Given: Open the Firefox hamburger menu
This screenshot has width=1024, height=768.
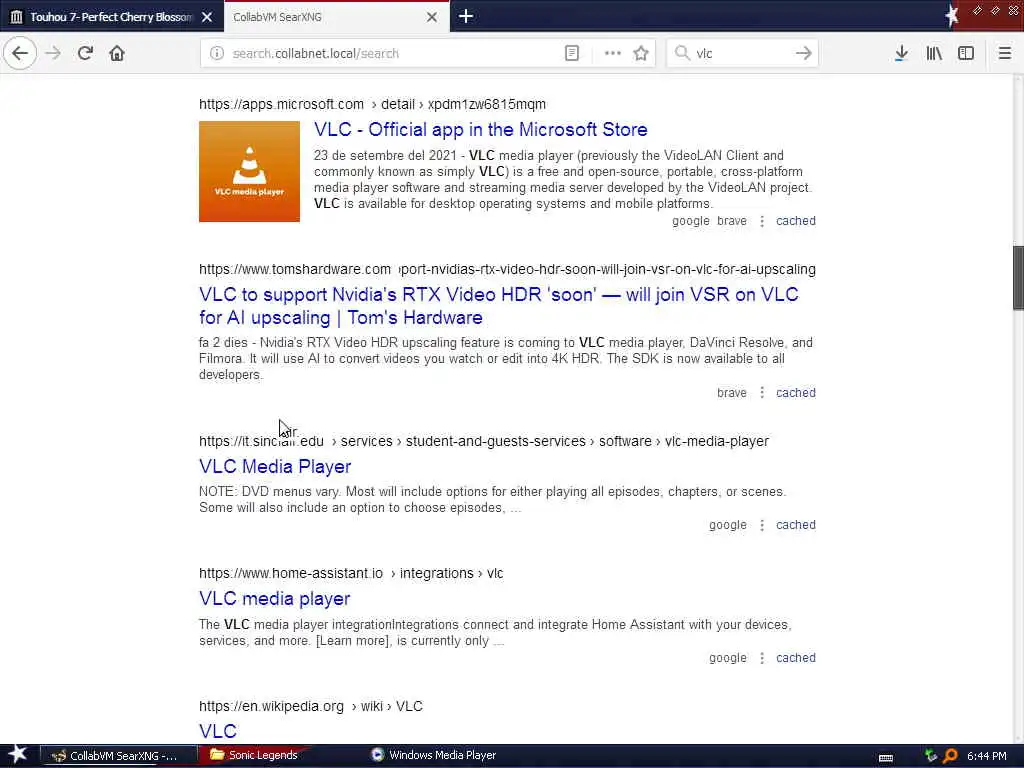Looking at the screenshot, I should point(1005,53).
